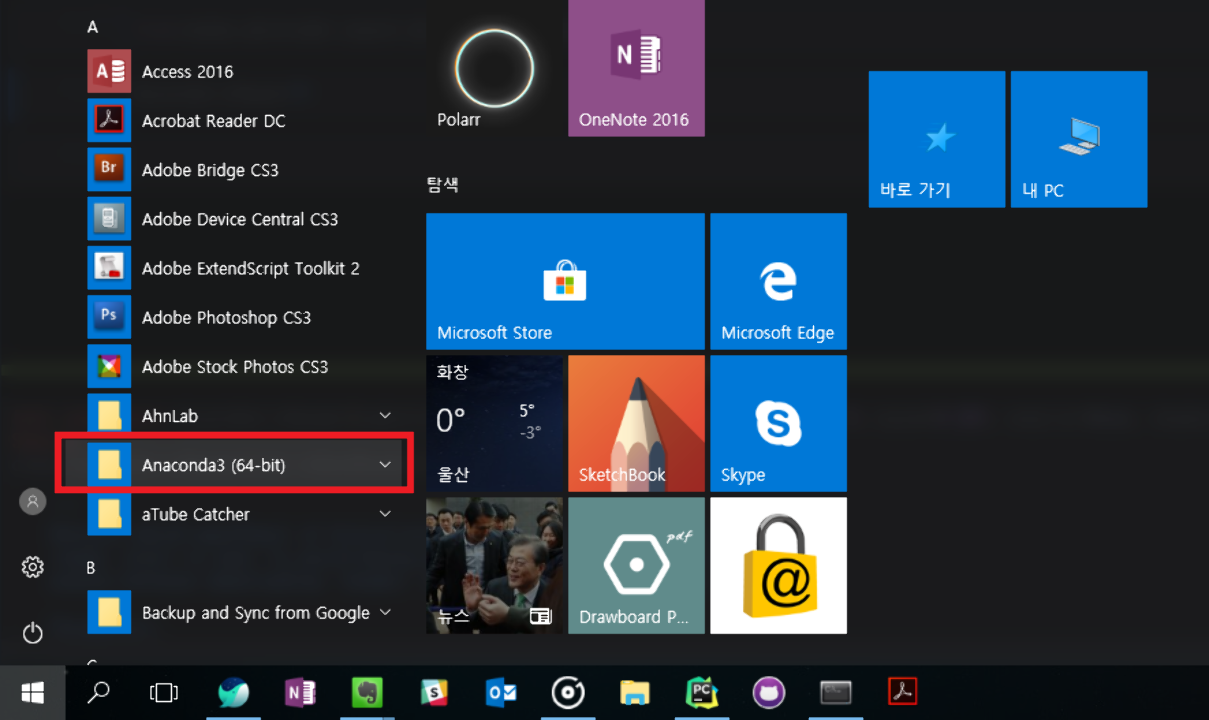
Task: Open the user account icon
Action: click(33, 502)
